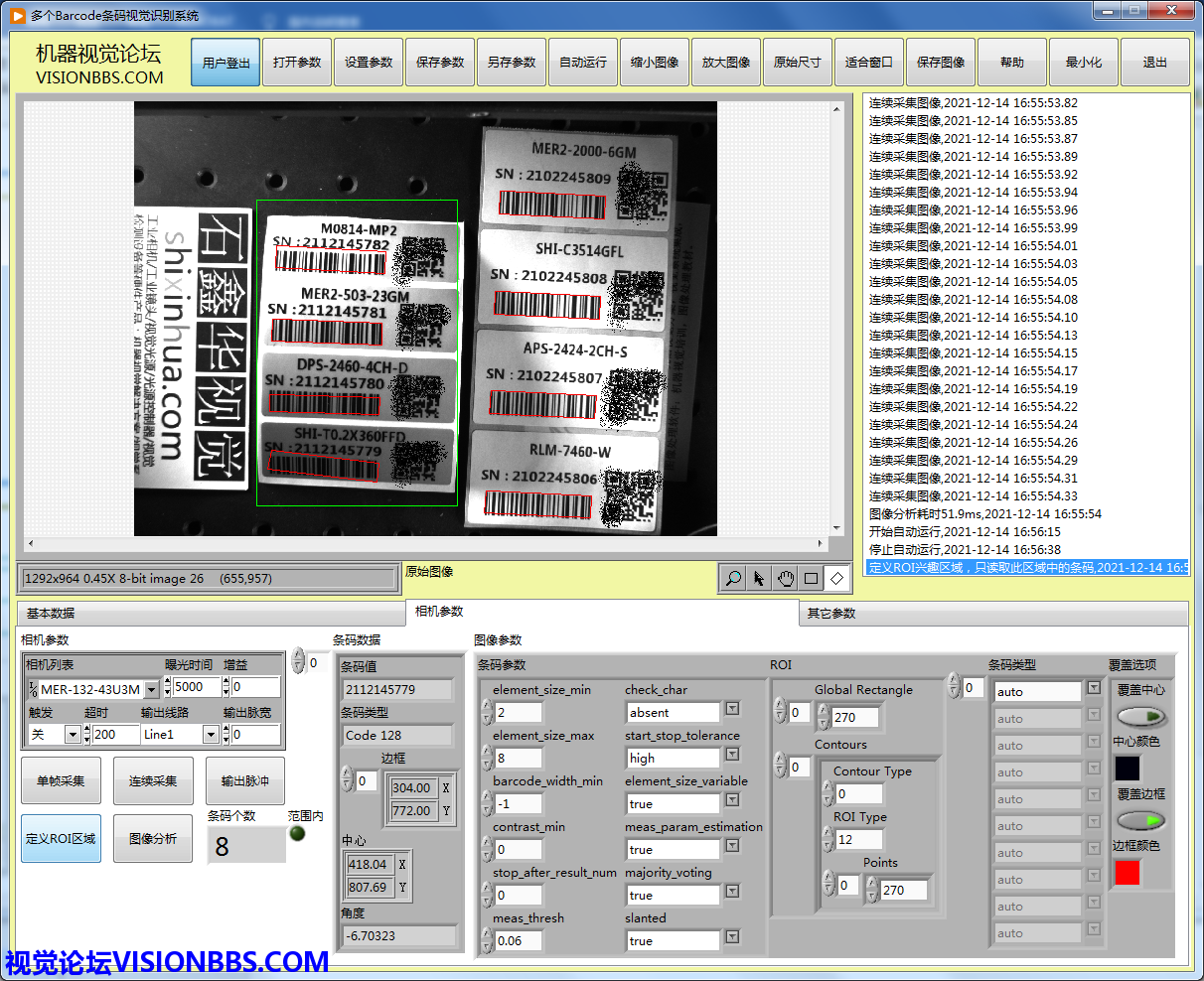This screenshot has width=1204, height=981.
Task: Switch to the 其它参数 tab
Action: pyautogui.click(x=830, y=614)
